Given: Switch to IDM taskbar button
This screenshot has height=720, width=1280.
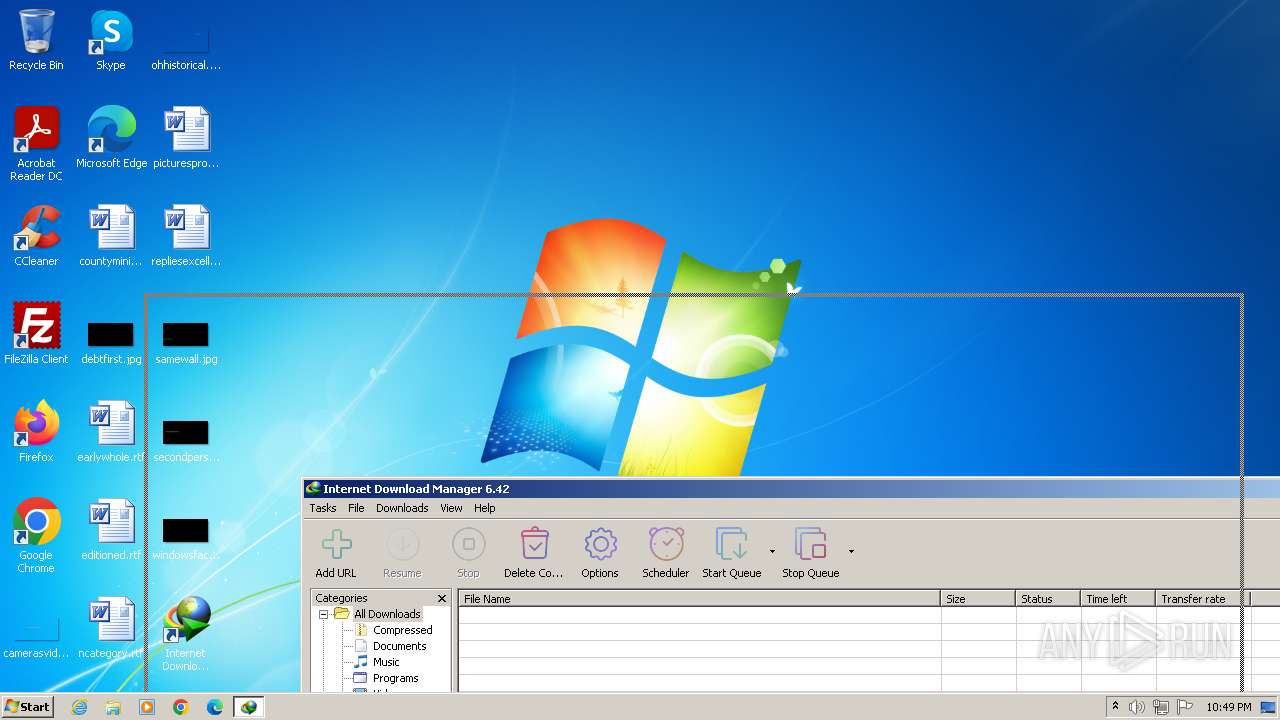Looking at the screenshot, I should point(248,707).
